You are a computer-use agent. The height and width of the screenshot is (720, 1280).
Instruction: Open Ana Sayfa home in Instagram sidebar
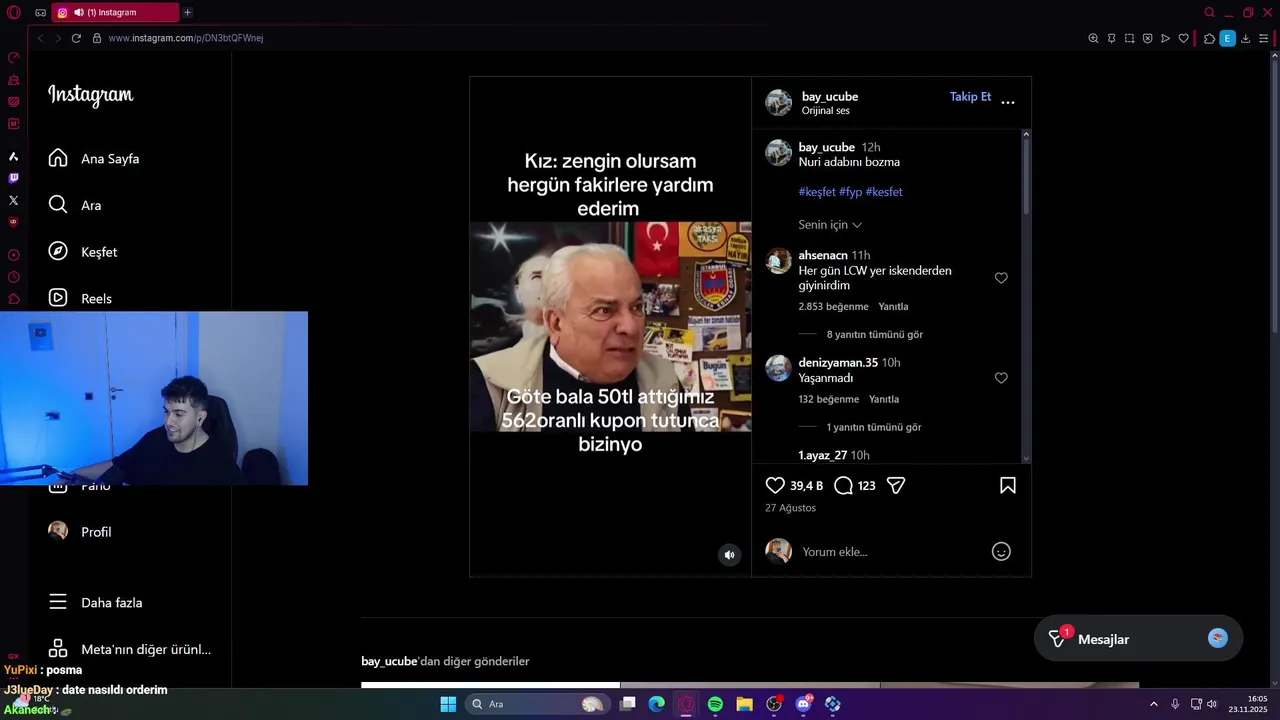94,158
